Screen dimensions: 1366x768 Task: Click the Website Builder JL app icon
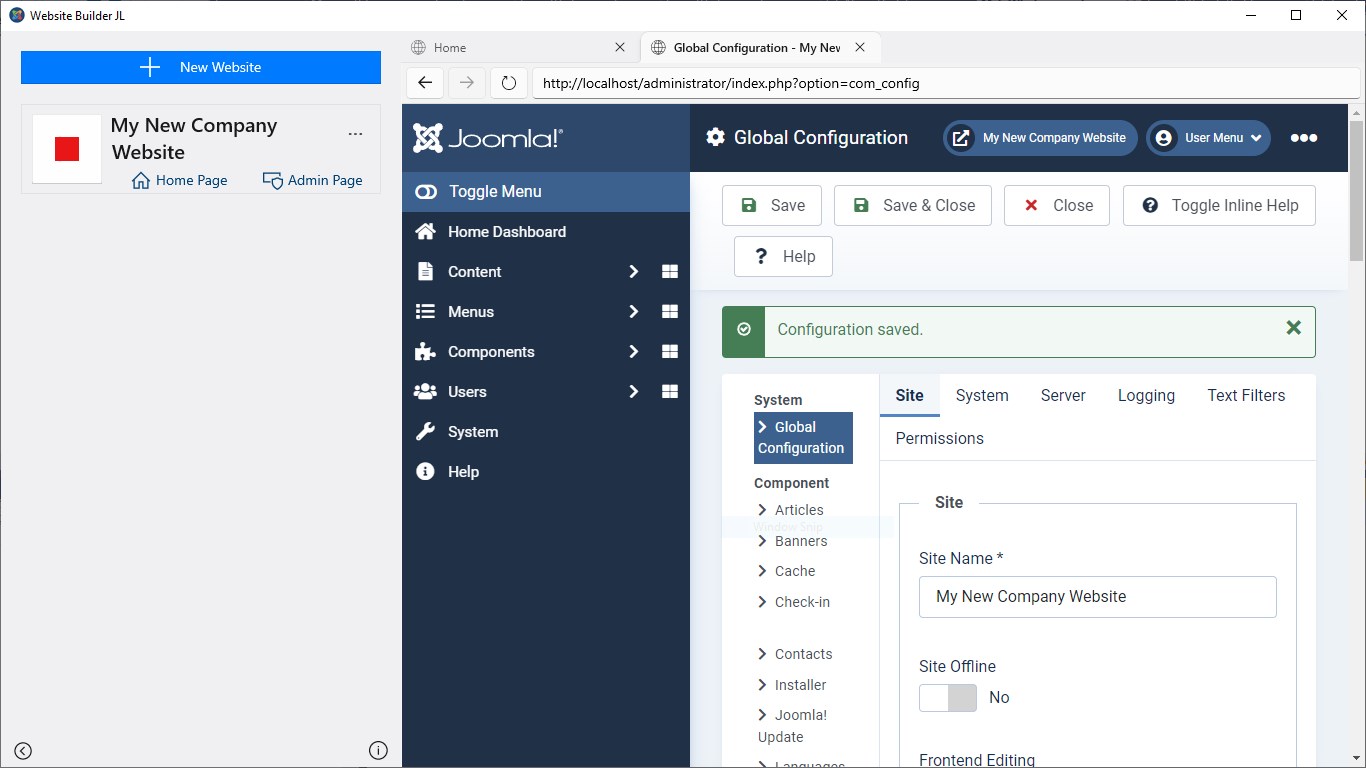tap(16, 15)
